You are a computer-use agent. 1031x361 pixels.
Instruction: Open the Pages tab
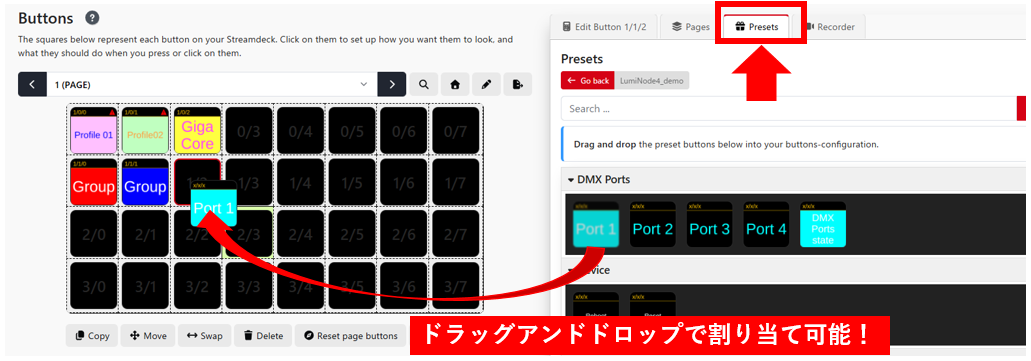pos(690,27)
